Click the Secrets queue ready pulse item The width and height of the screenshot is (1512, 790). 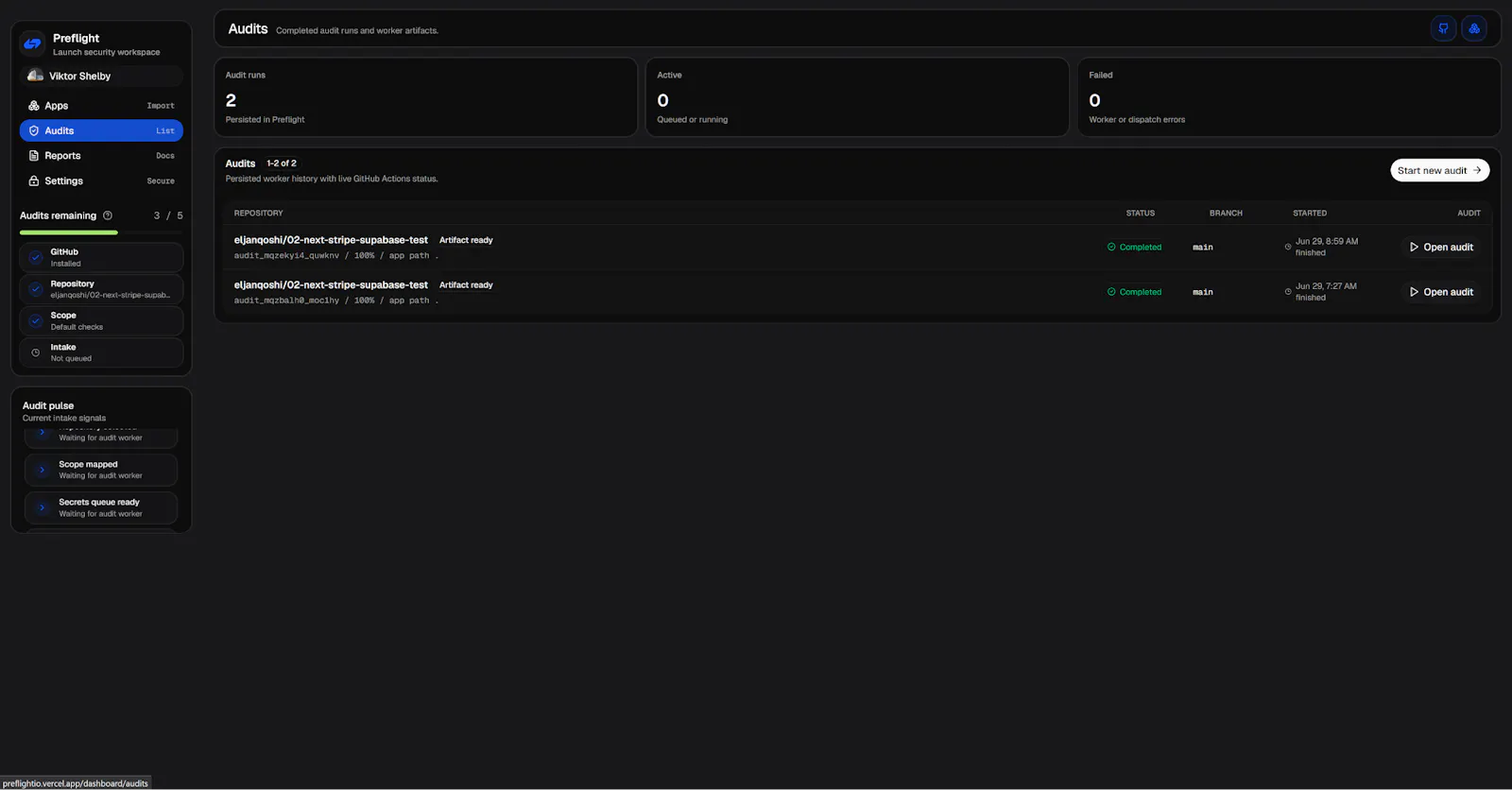(101, 507)
